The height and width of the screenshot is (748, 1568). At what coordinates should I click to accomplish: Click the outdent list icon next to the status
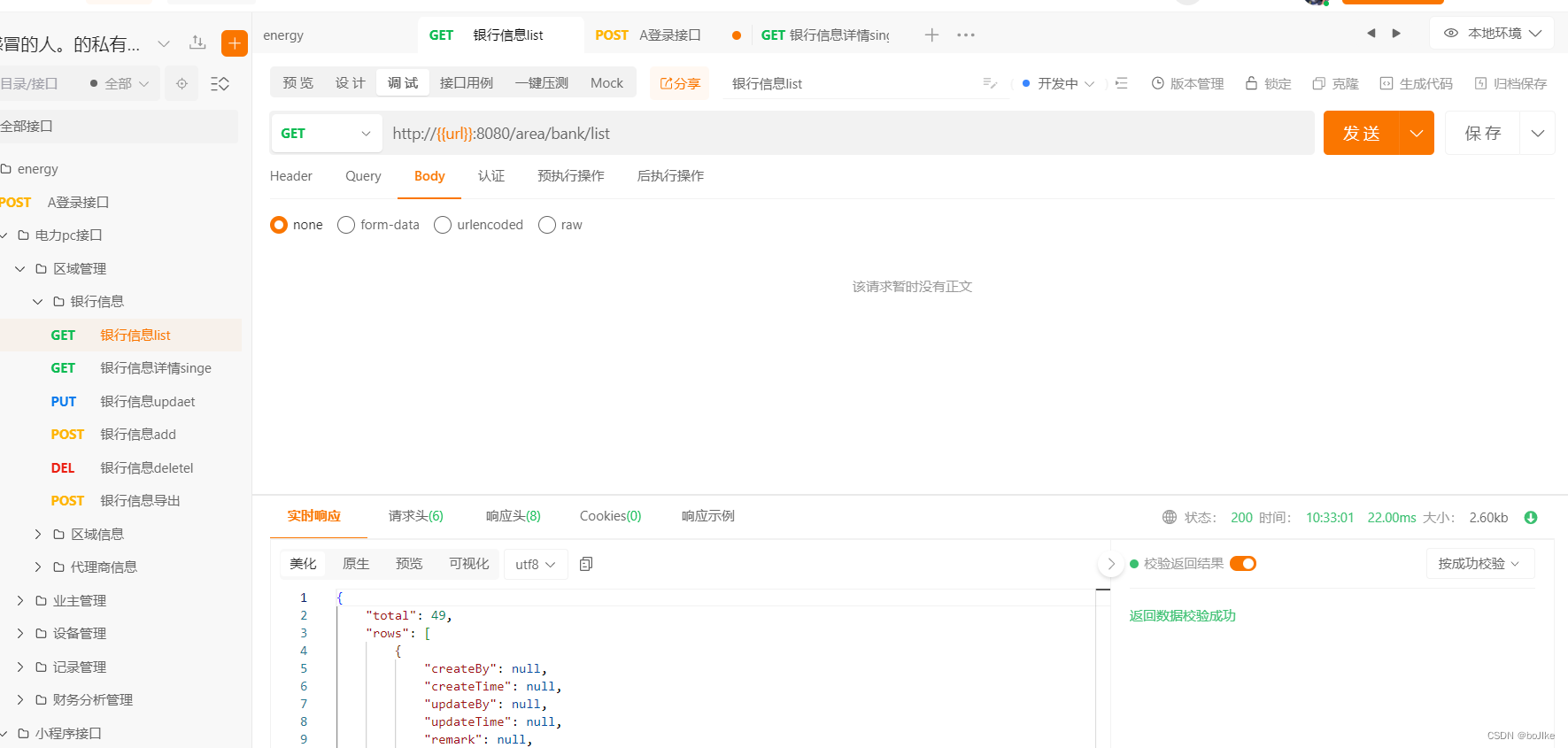1121,83
